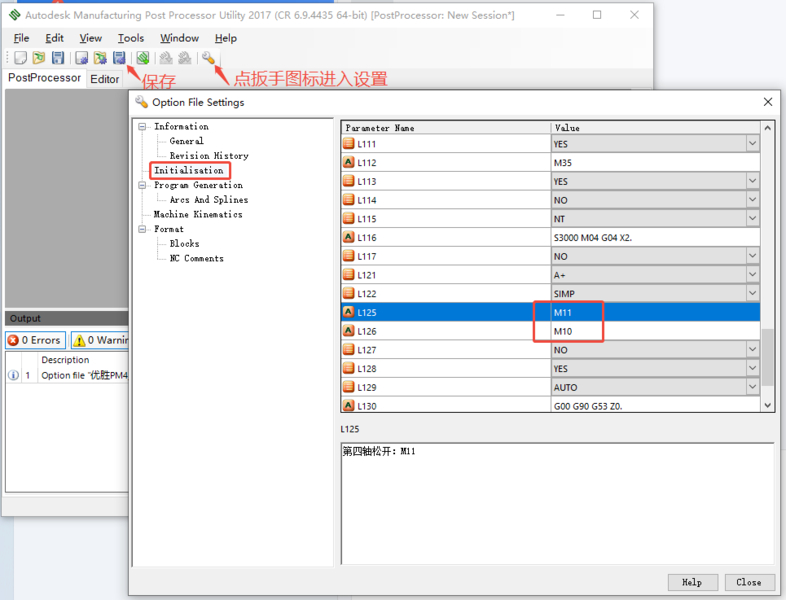Click the Help button in settings dialog

pyautogui.click(x=691, y=582)
